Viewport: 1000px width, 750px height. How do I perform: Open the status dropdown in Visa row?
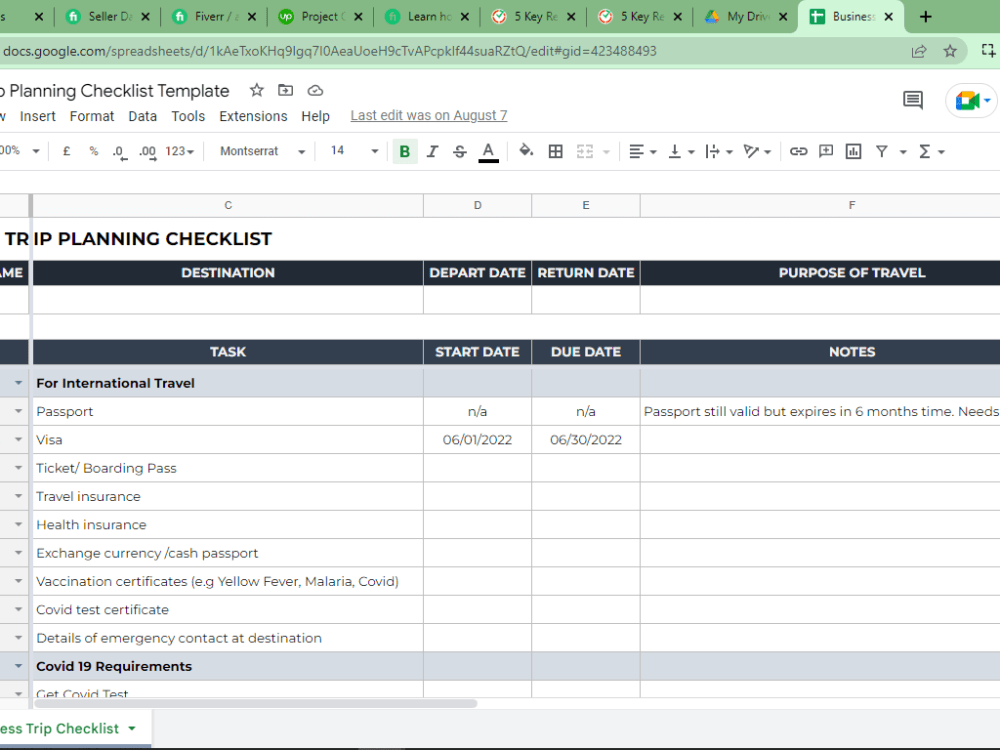[18, 439]
